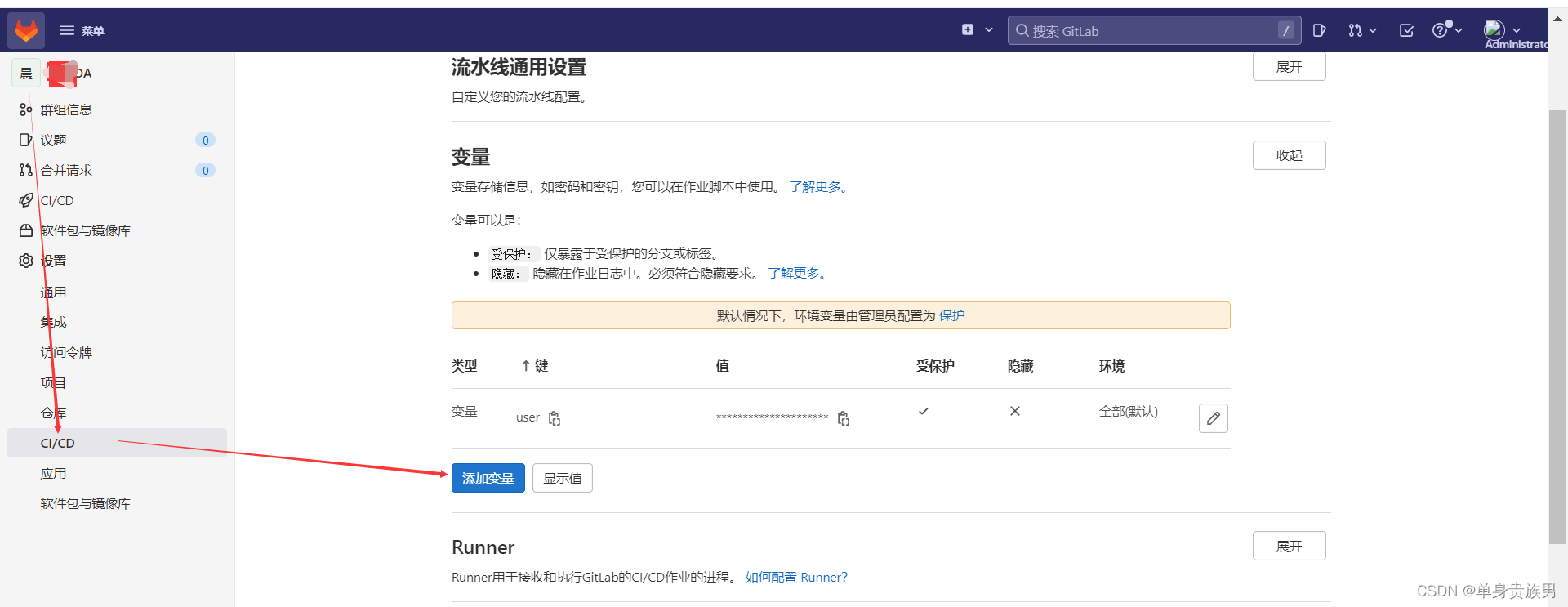Click the CI/CD rocket icon in sidebar
Viewport: 1568px width, 607px height.
point(26,200)
